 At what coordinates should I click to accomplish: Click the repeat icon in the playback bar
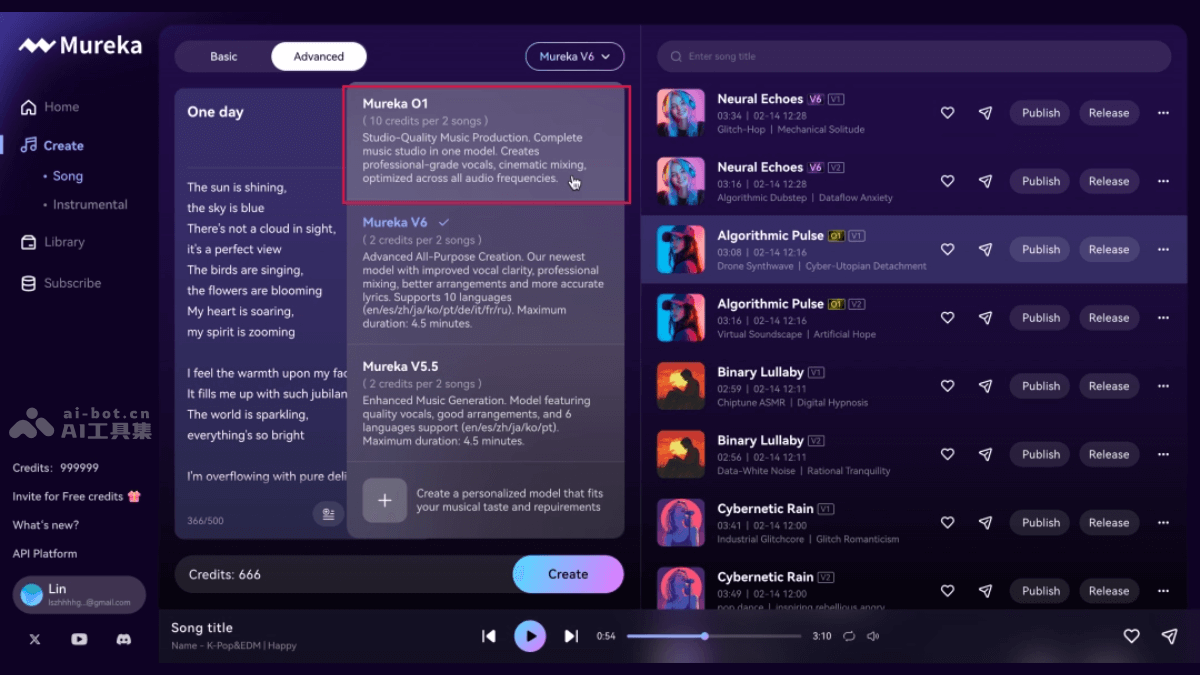[x=849, y=636]
